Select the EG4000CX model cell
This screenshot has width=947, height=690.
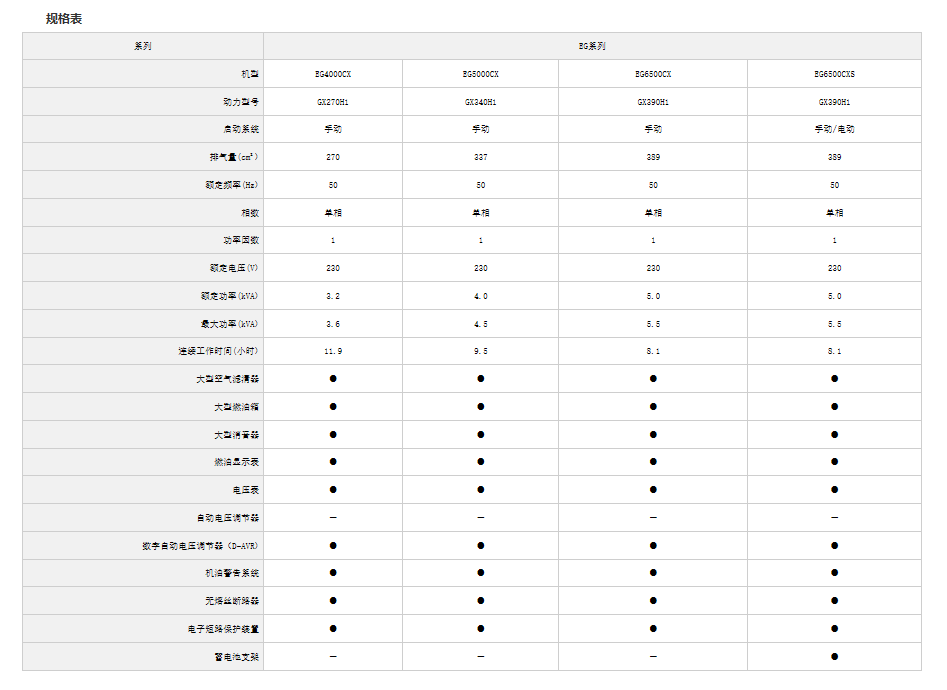tap(333, 74)
